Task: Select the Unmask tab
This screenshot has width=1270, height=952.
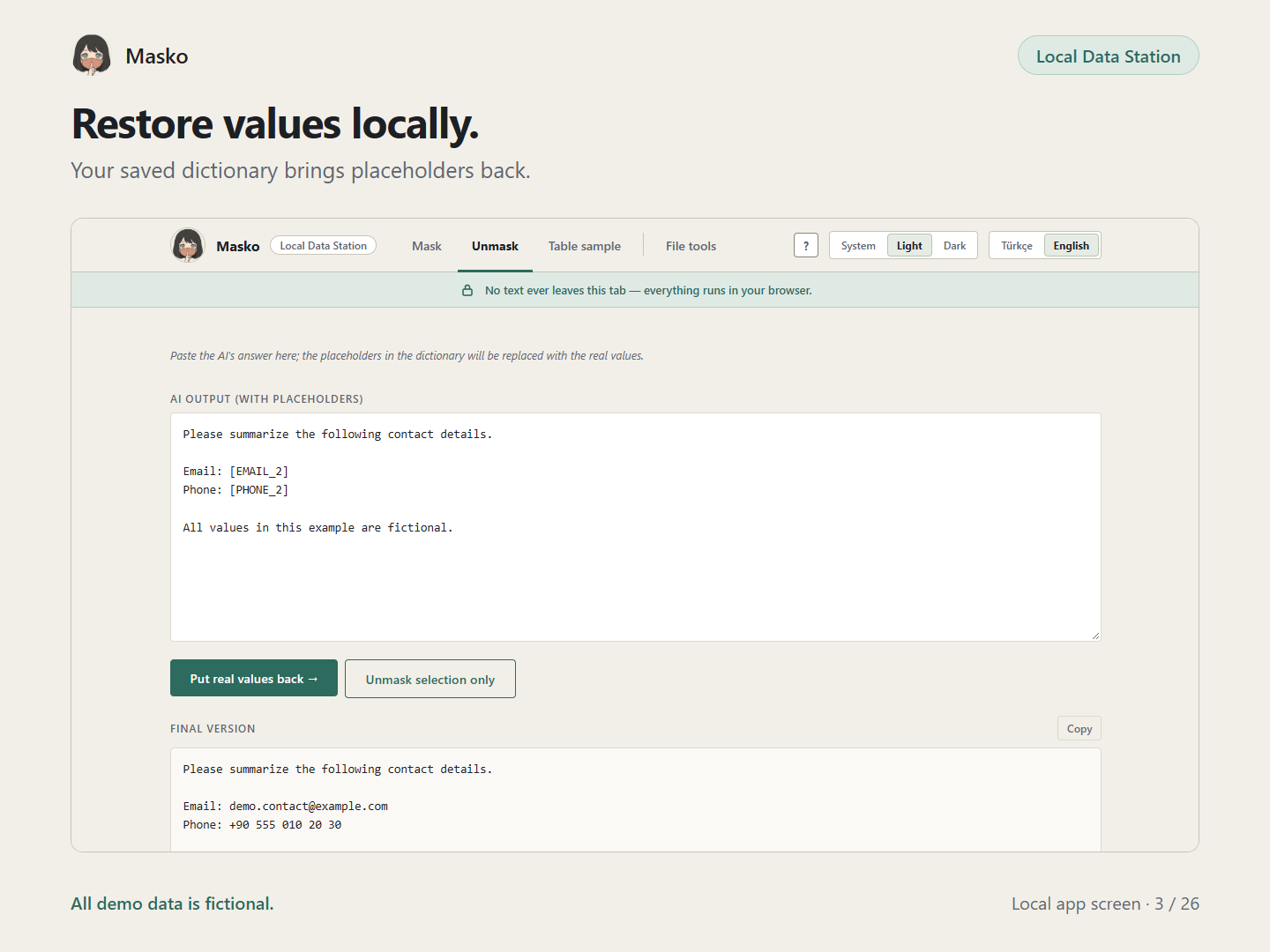Action: [495, 246]
